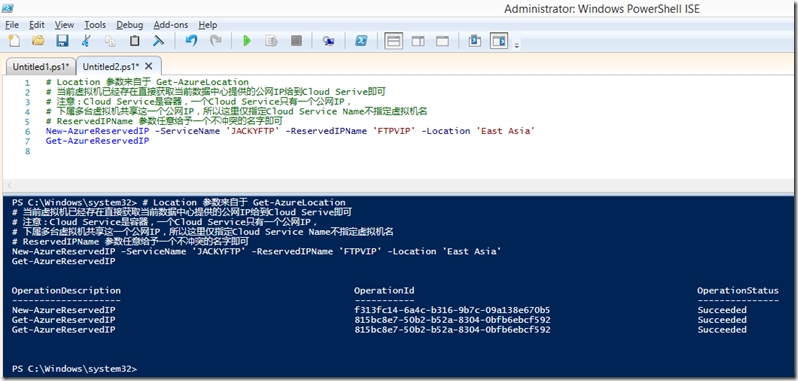Open the Debug menu
This screenshot has height=381, width=798.
coord(130,24)
